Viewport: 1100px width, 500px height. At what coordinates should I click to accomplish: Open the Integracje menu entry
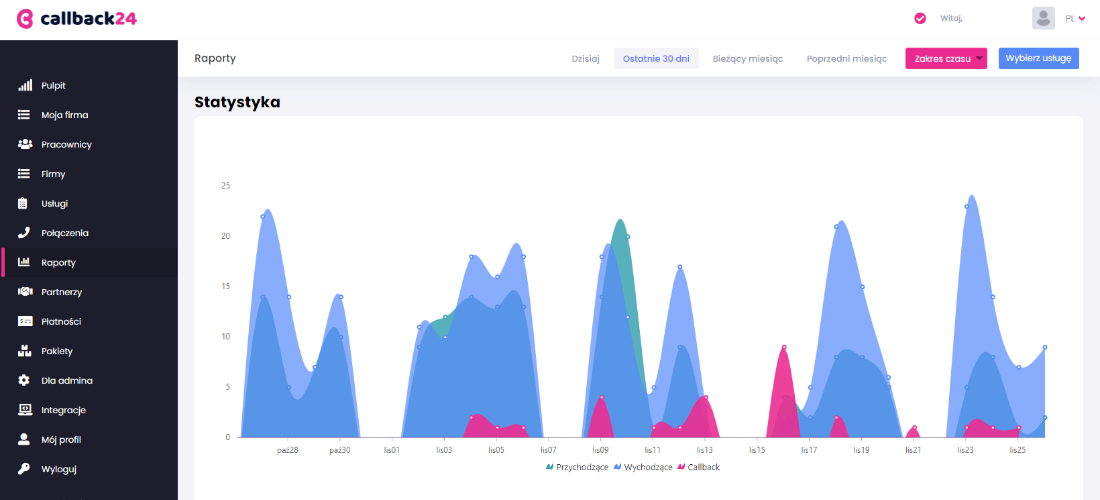[x=63, y=410]
